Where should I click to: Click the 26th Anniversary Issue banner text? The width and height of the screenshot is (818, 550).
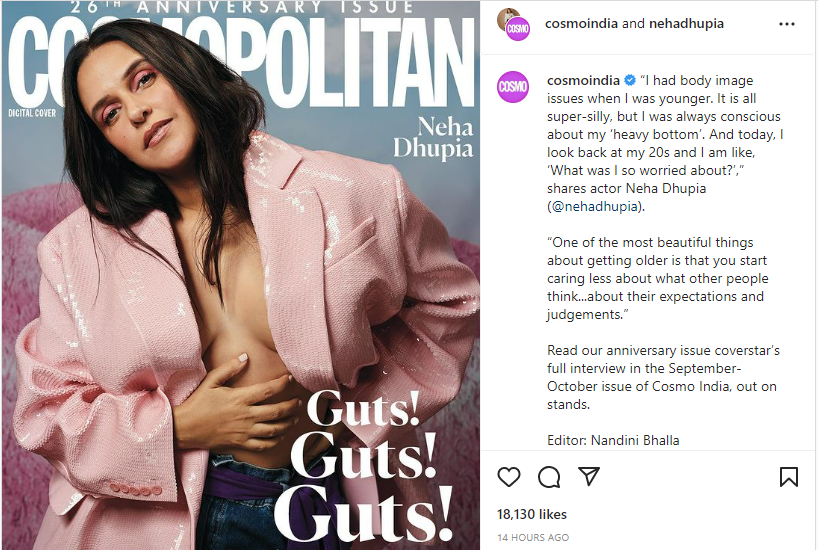coord(243,7)
